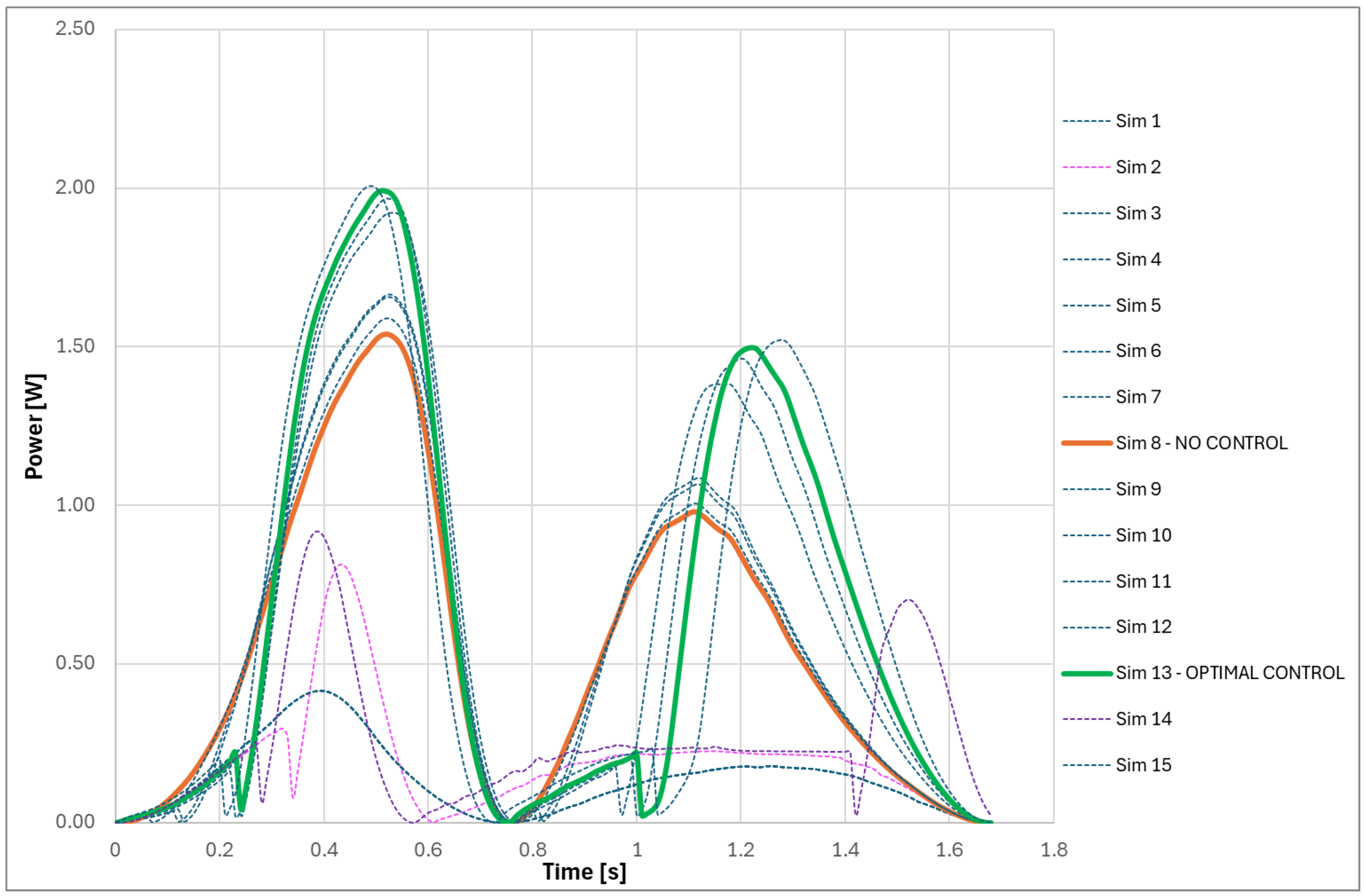
Task: Click the green line swatch for Sim 13
Action: click(1086, 673)
